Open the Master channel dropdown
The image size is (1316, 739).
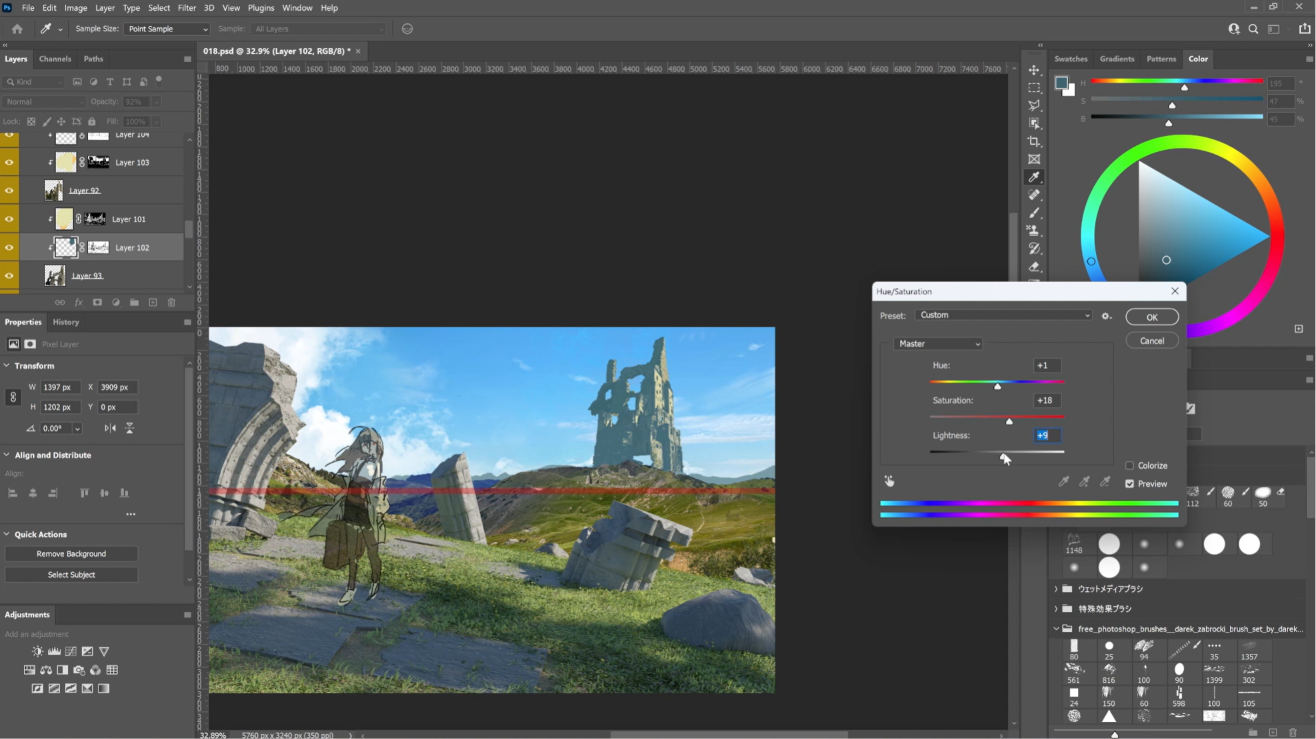(938, 344)
